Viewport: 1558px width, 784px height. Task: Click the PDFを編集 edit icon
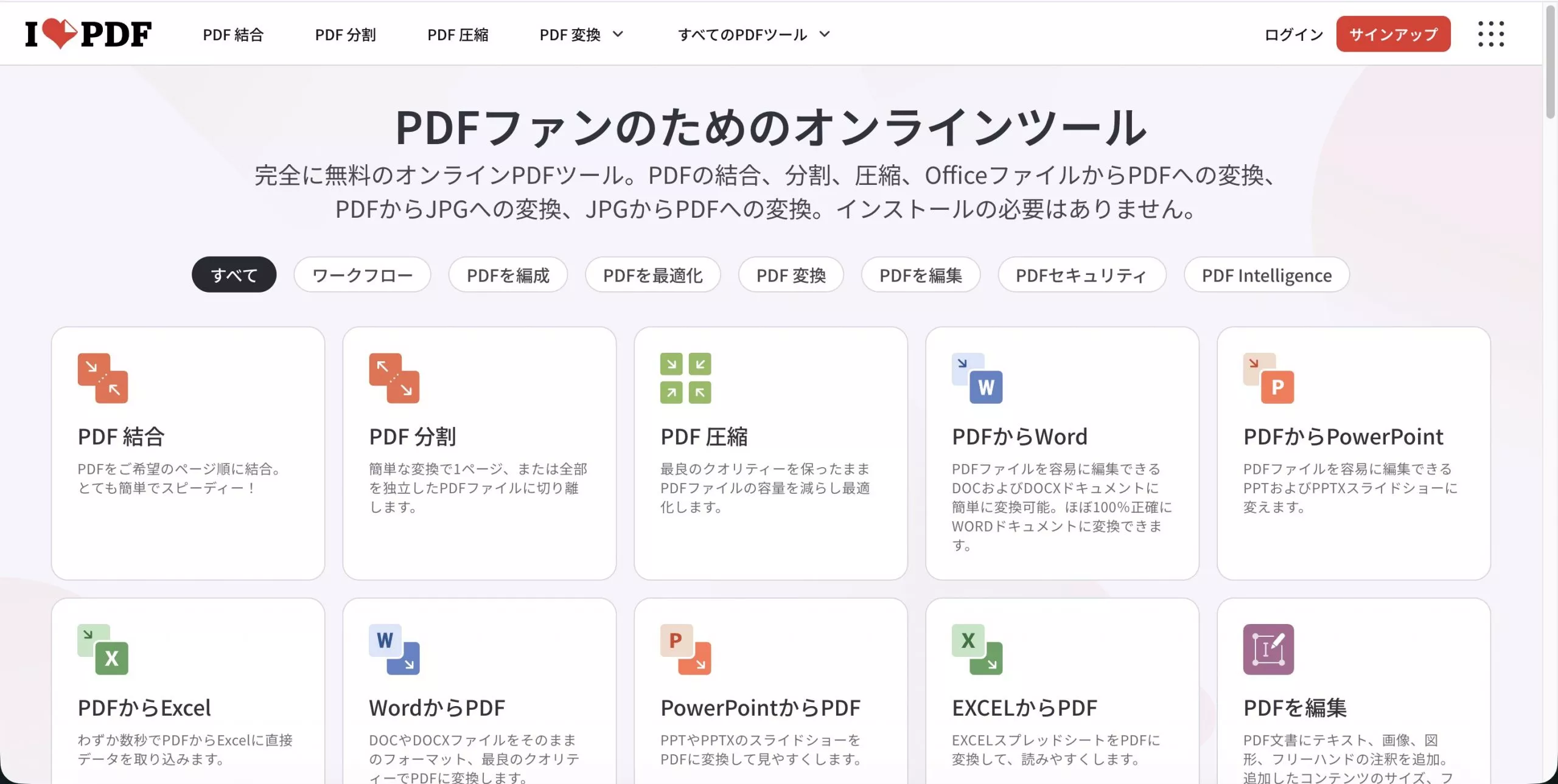1269,649
